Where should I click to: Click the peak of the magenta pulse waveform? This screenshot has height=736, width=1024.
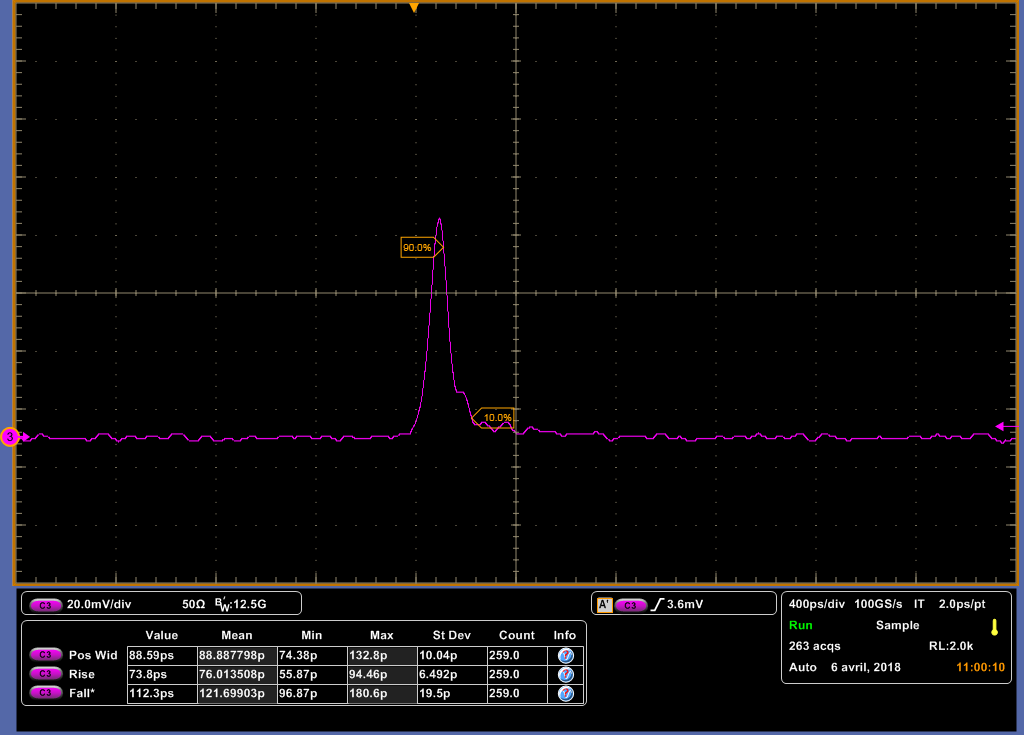tap(440, 219)
